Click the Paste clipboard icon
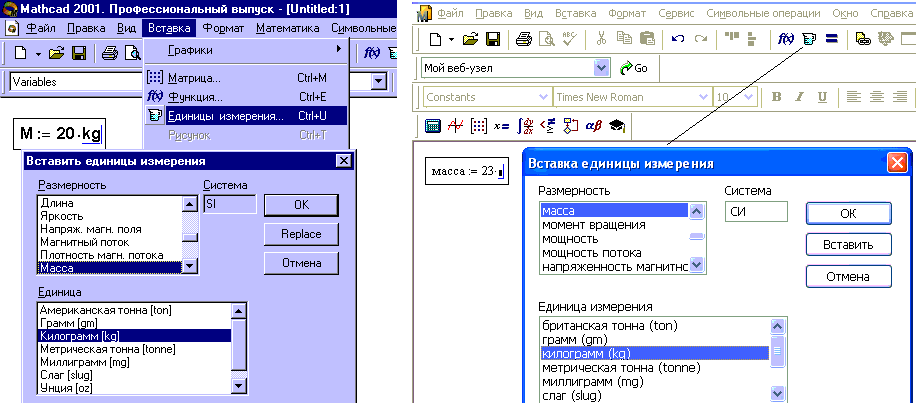The width and height of the screenshot is (919, 403). click(x=647, y=39)
